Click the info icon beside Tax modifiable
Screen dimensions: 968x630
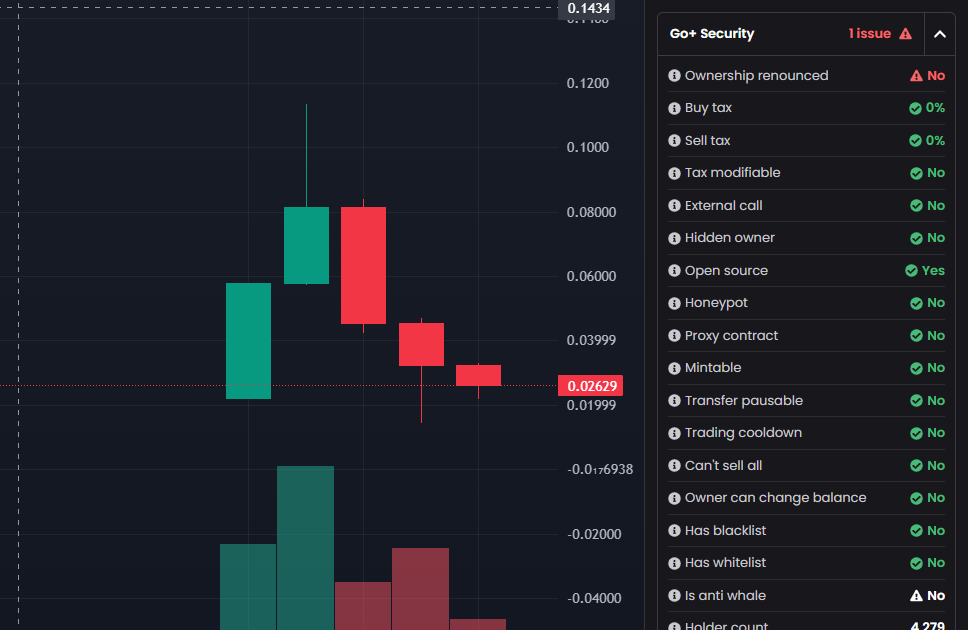click(674, 173)
